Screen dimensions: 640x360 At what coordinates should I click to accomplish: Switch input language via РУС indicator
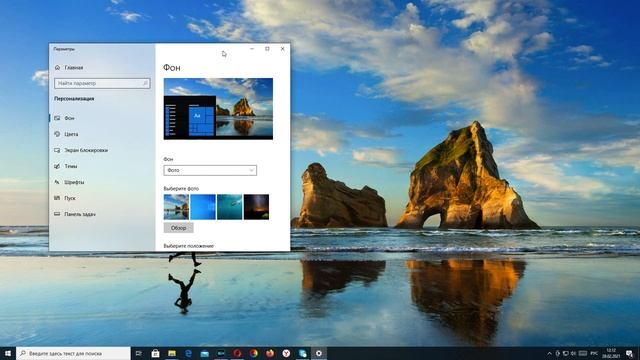pyautogui.click(x=594, y=353)
